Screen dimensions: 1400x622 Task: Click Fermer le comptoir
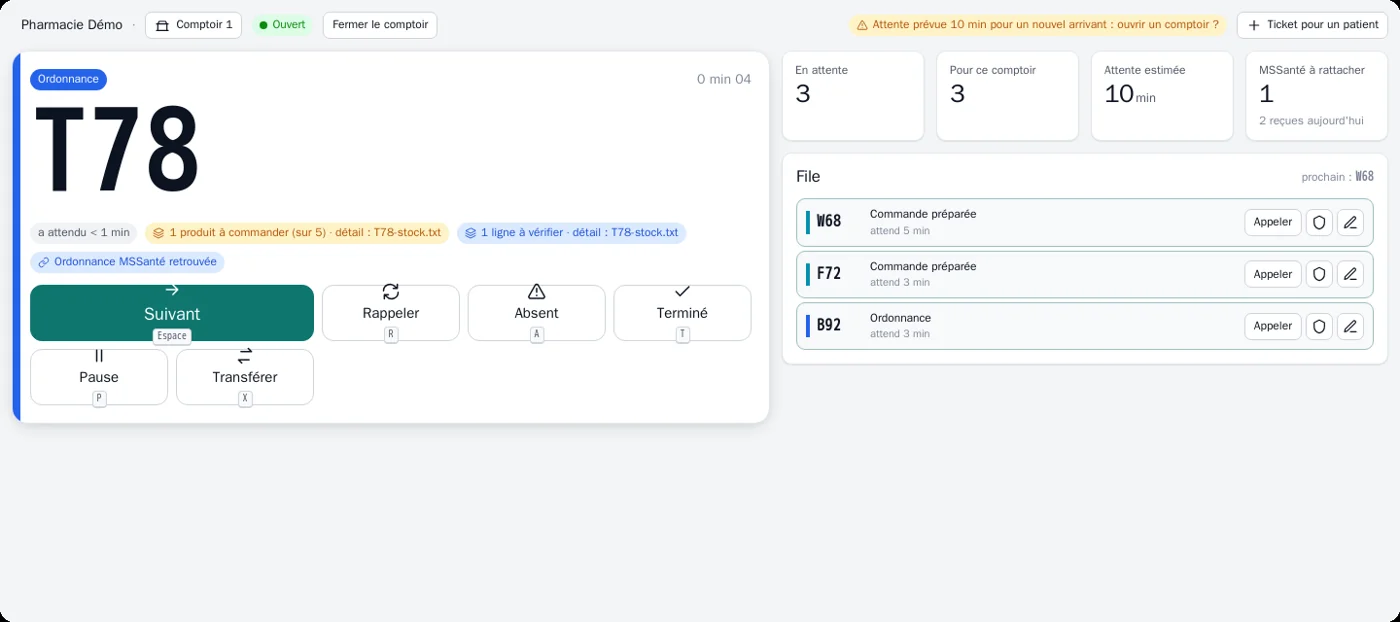[x=380, y=25]
